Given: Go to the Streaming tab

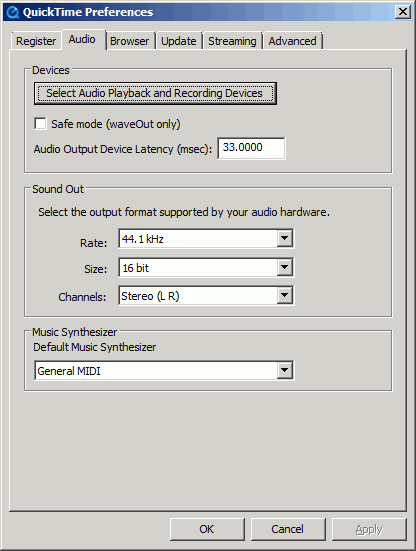Looking at the screenshot, I should click(x=232, y=41).
